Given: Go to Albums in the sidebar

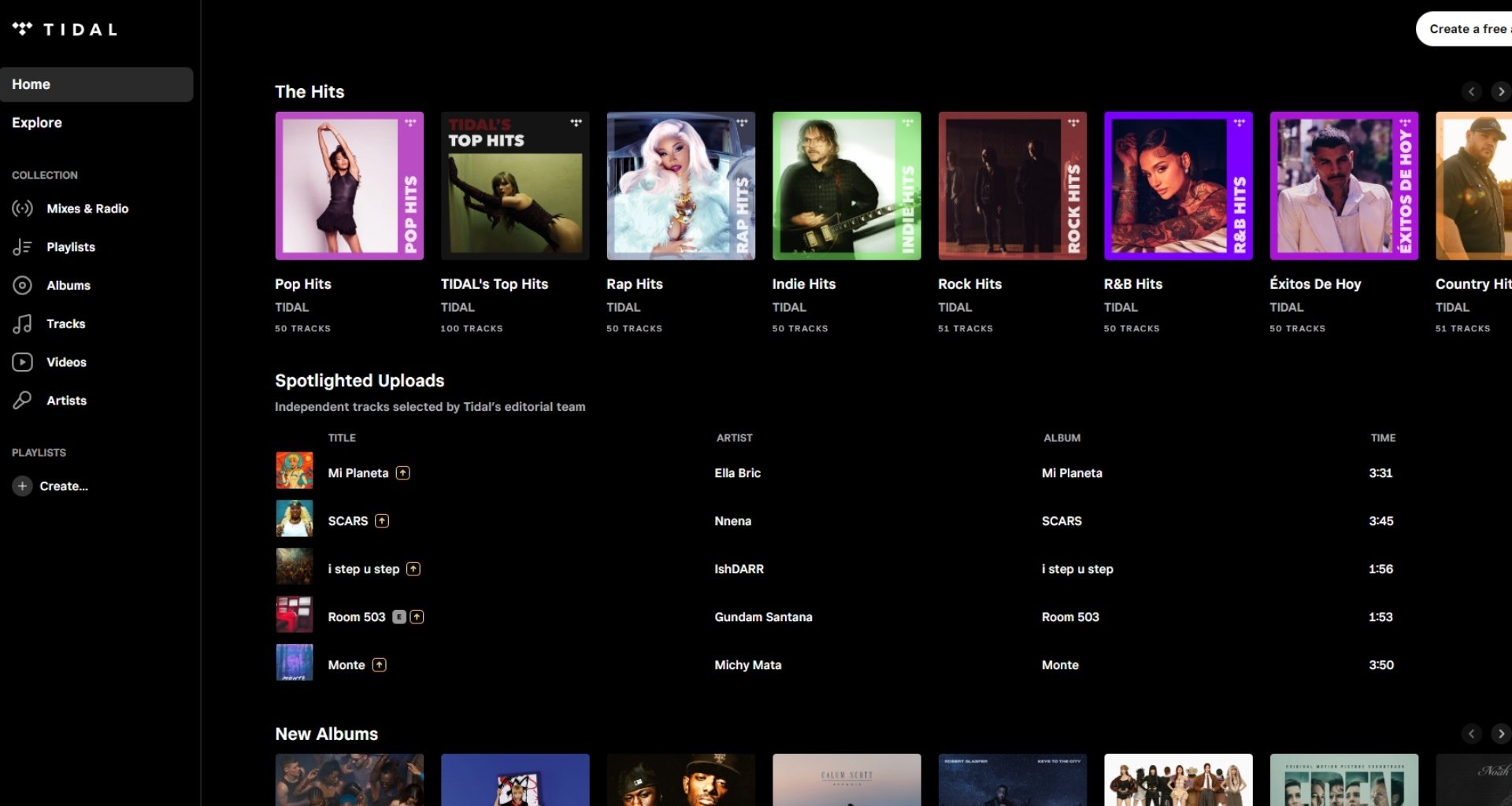Looking at the screenshot, I should click(68, 286).
